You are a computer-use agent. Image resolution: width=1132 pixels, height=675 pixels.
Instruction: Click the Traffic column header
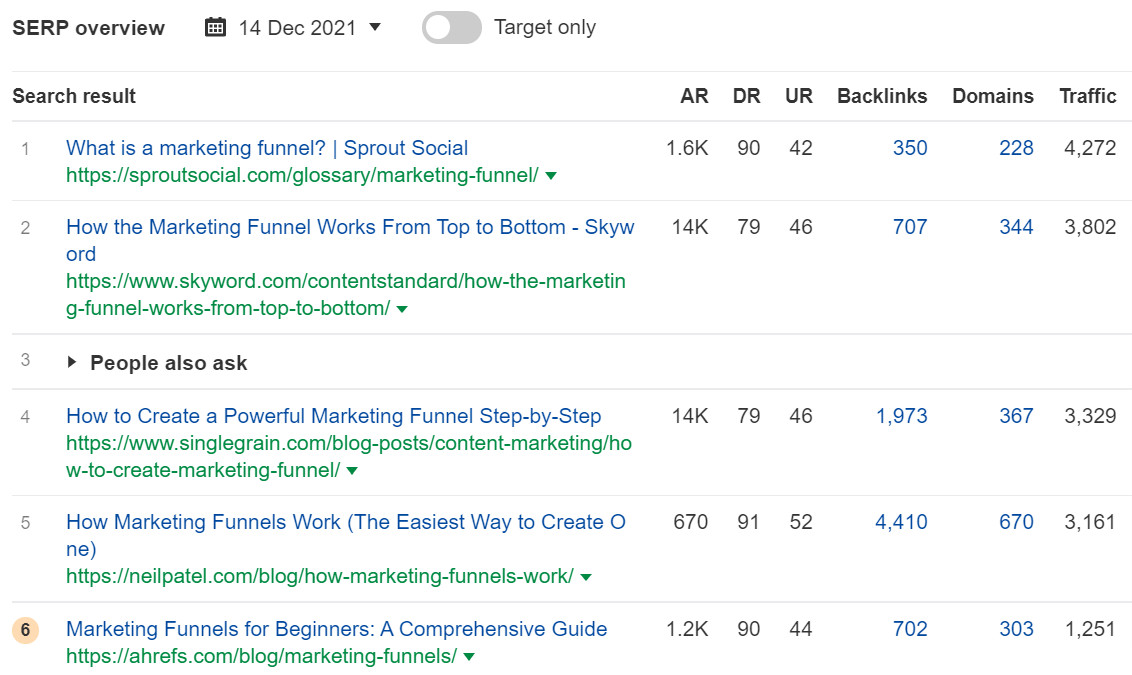[1087, 96]
